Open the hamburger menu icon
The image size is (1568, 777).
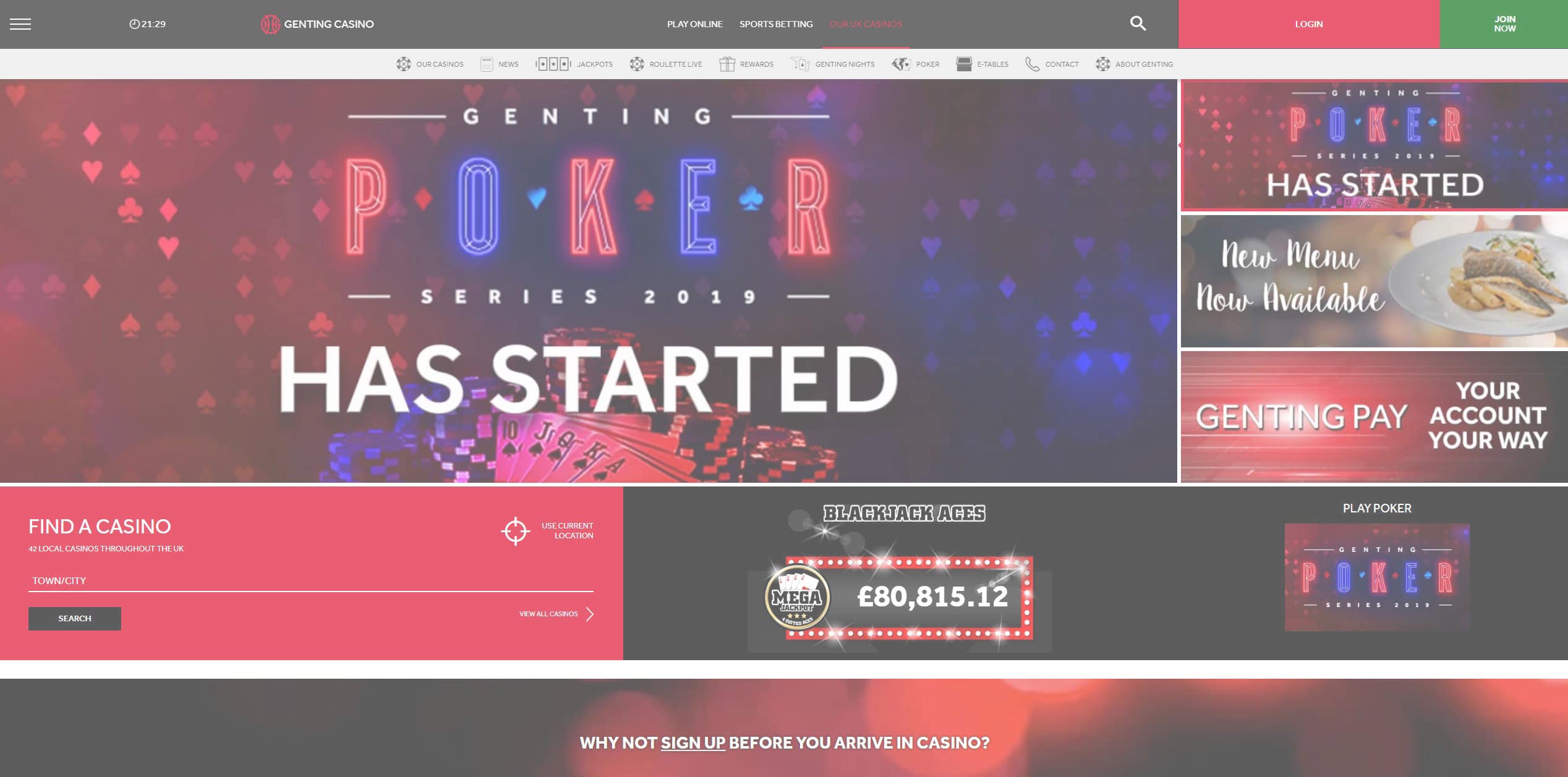coord(20,24)
